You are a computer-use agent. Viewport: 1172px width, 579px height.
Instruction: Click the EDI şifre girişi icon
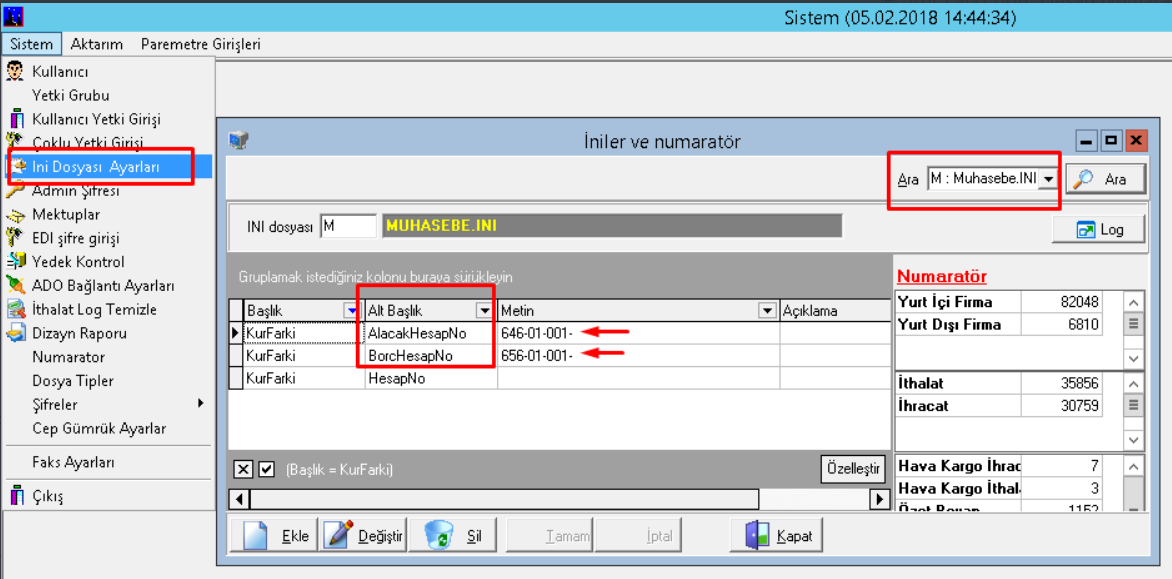(x=15, y=238)
